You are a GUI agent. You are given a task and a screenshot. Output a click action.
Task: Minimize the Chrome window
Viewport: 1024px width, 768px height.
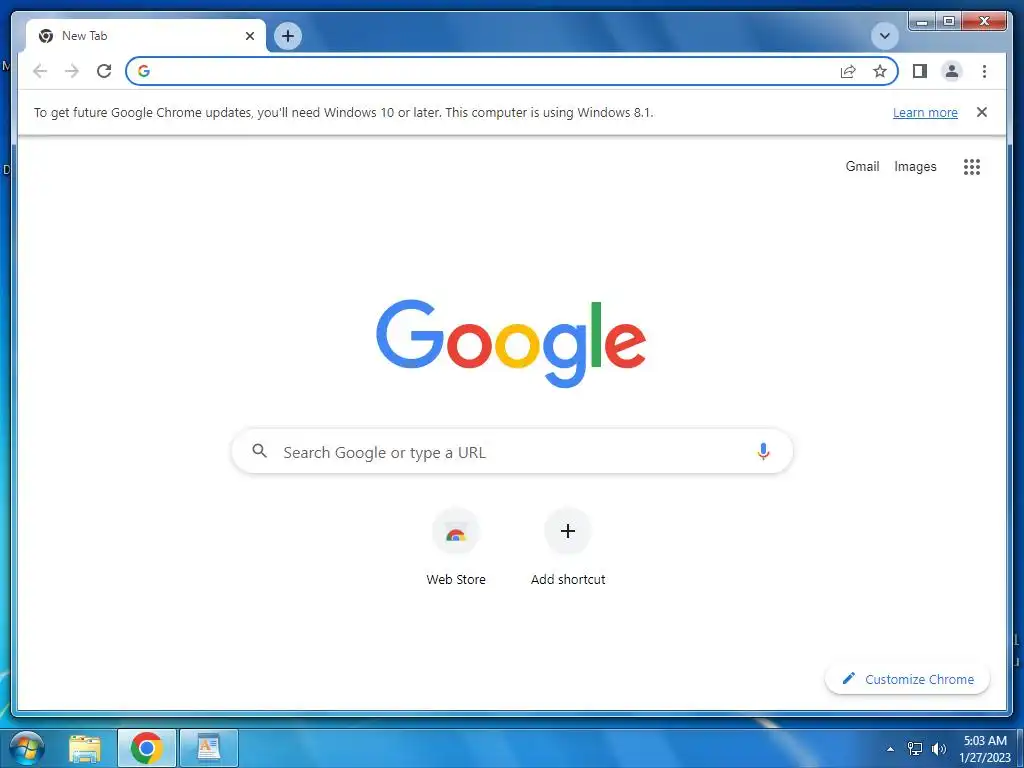(922, 22)
